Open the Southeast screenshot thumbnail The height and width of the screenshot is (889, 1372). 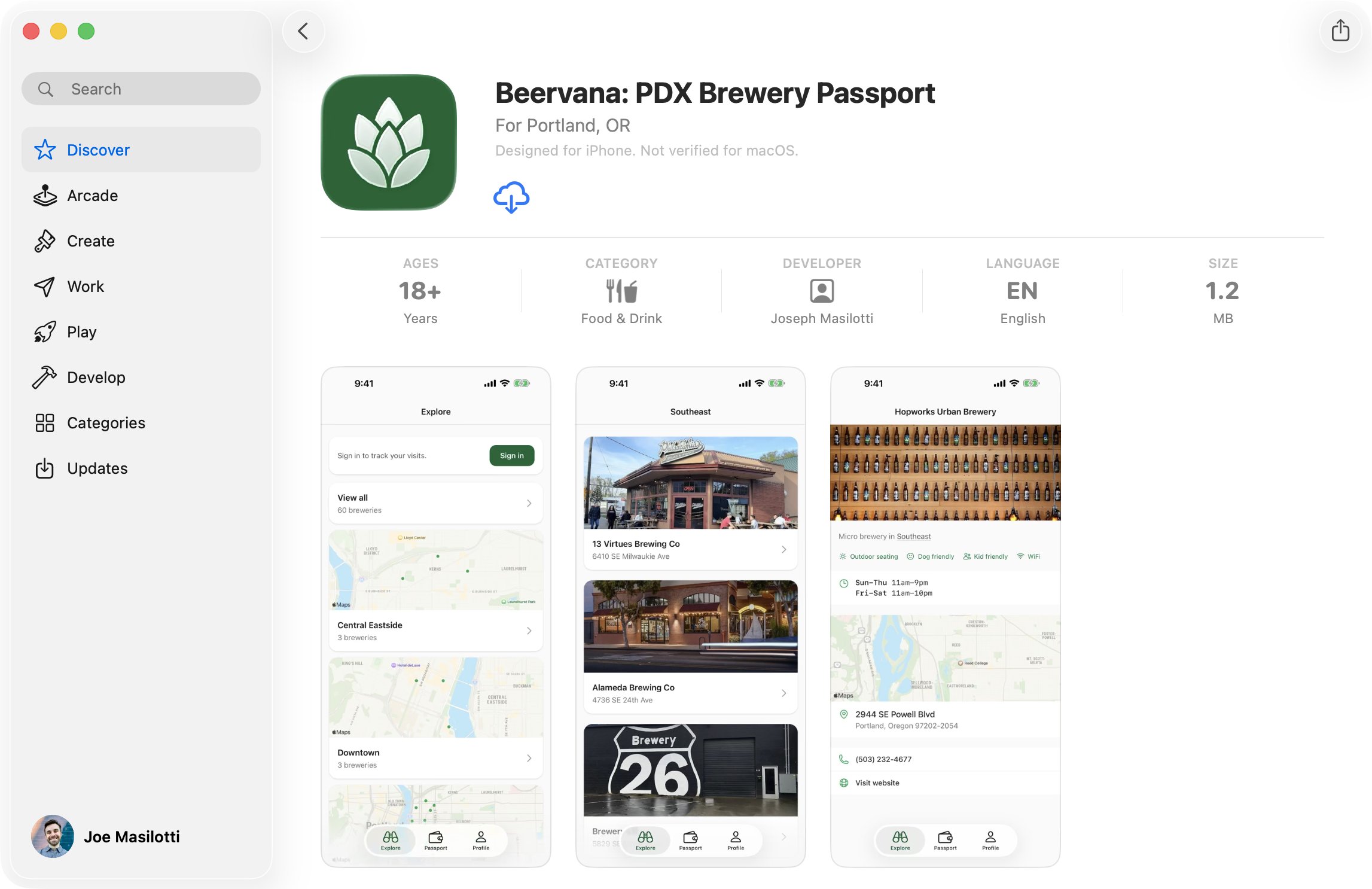tap(691, 617)
